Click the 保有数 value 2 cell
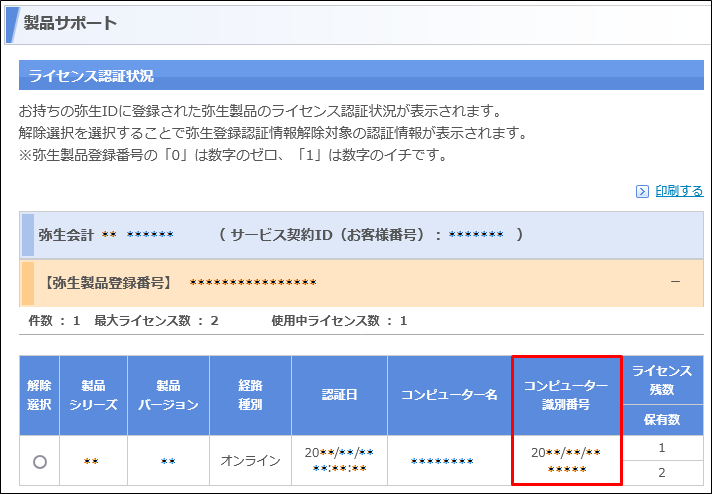The image size is (712, 494). click(x=662, y=473)
